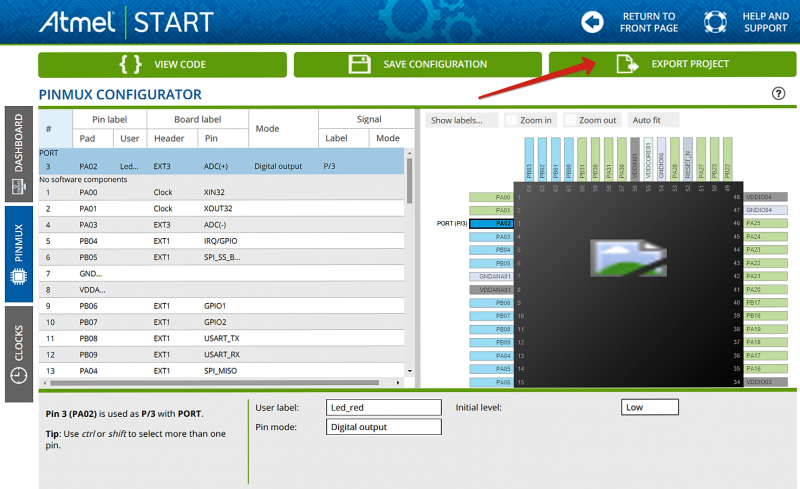
Task: Click the chip center image placeholder
Action: tap(628, 258)
